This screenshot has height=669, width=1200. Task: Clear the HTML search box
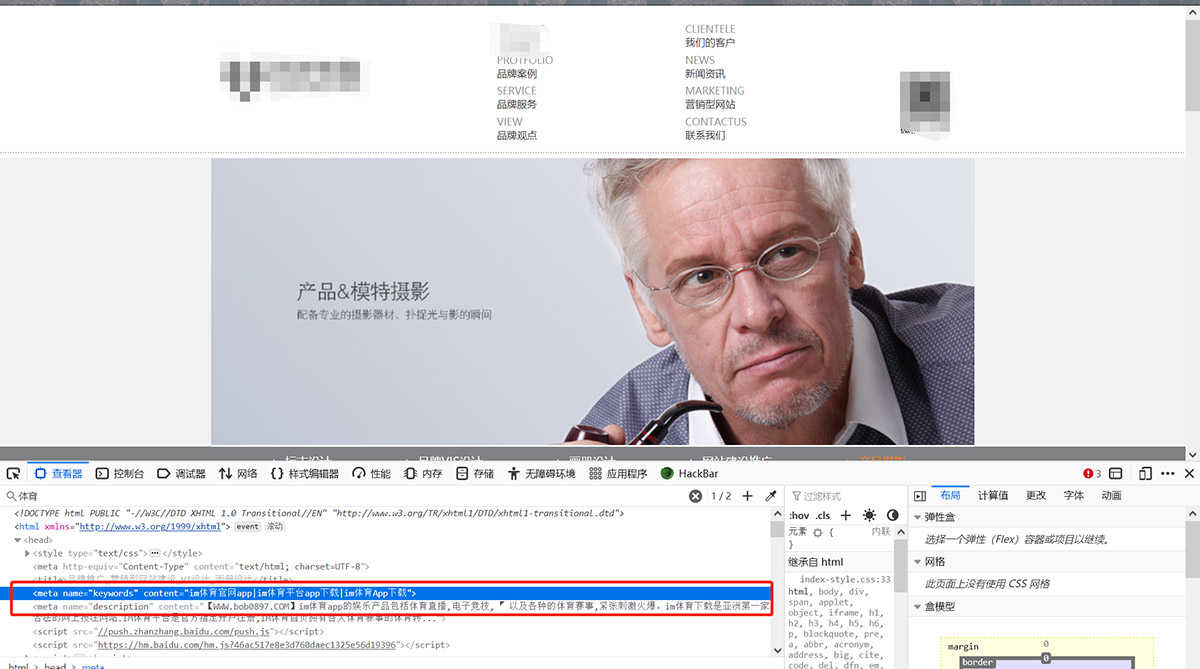695,496
